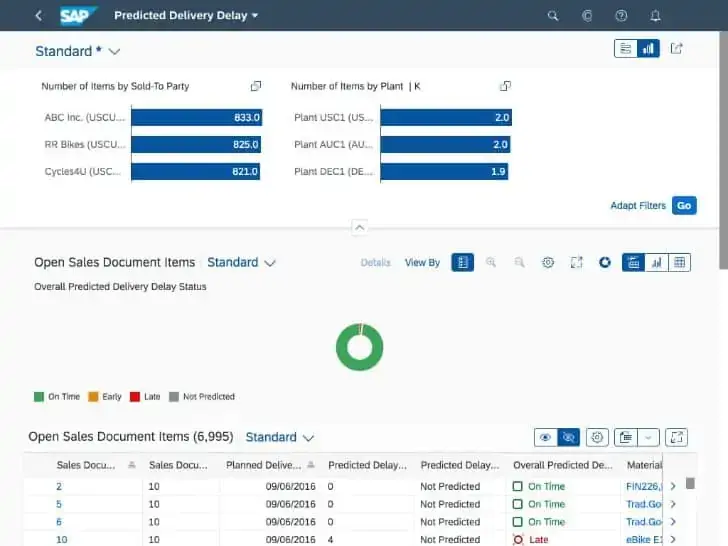Switch to hybrid chart and table view

point(633,262)
